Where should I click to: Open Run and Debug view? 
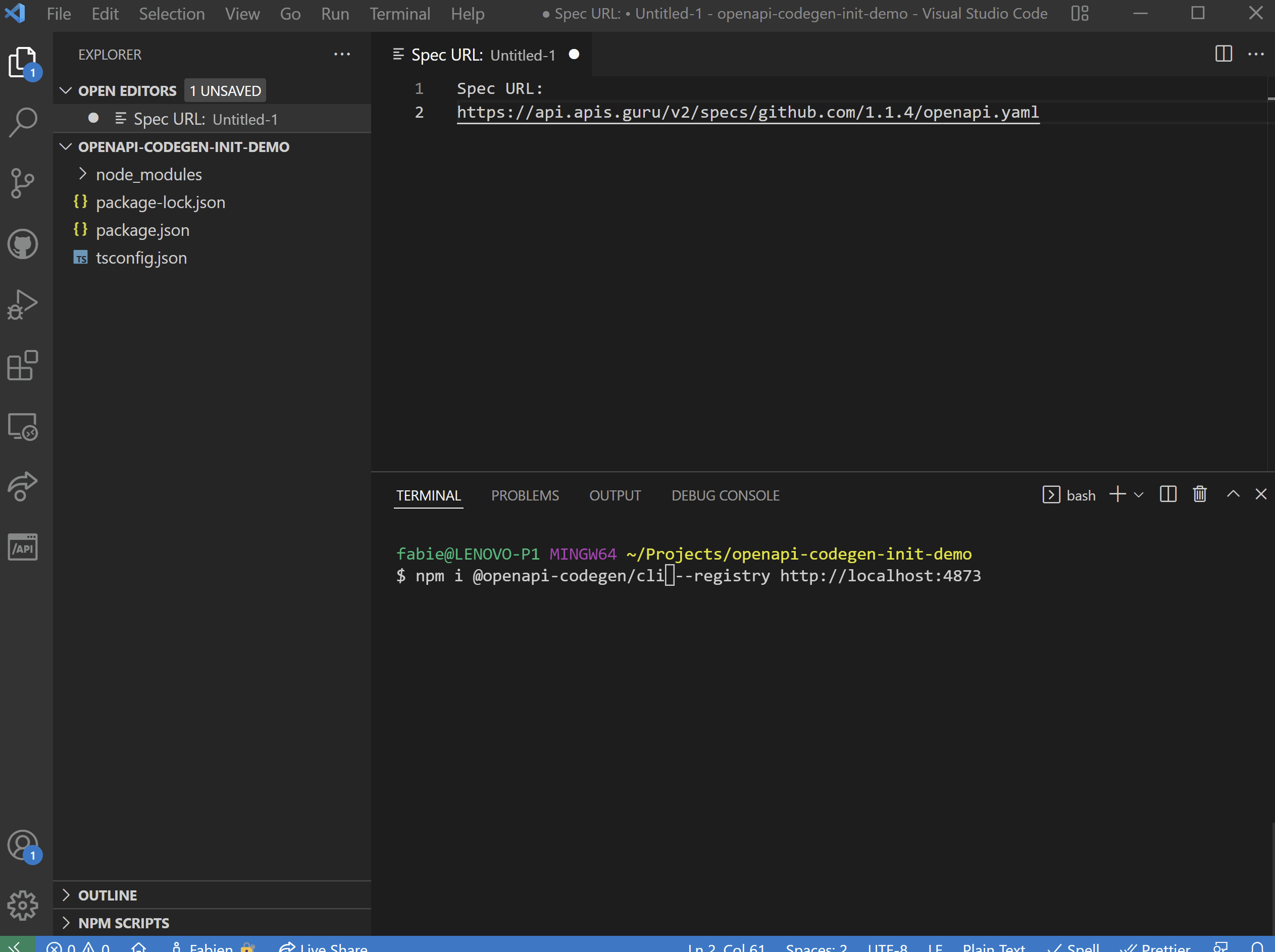pos(23,304)
